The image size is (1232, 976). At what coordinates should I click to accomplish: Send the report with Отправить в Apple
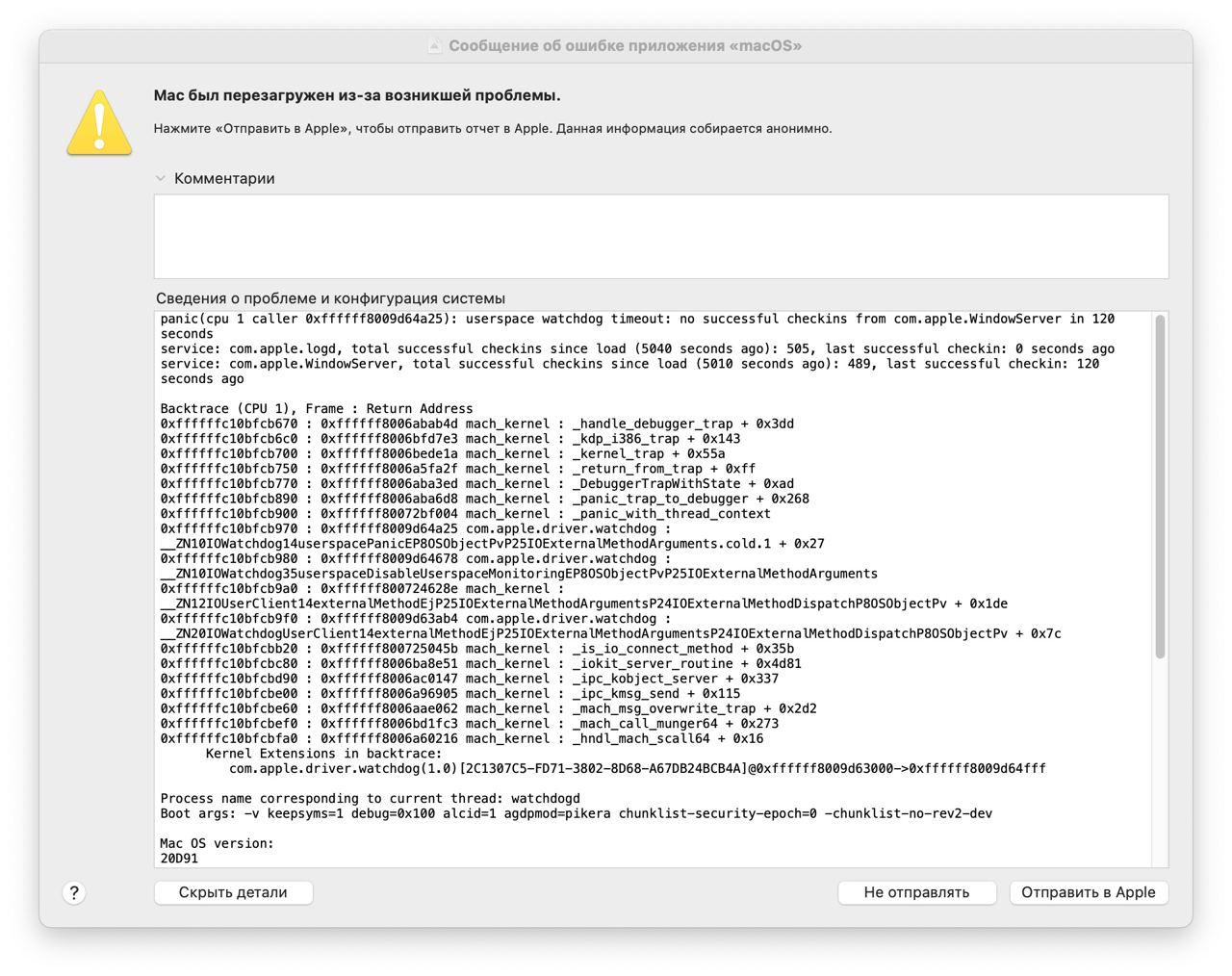coord(1089,892)
